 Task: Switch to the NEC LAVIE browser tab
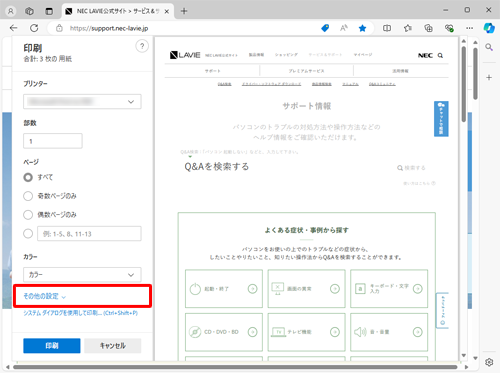pos(118,11)
